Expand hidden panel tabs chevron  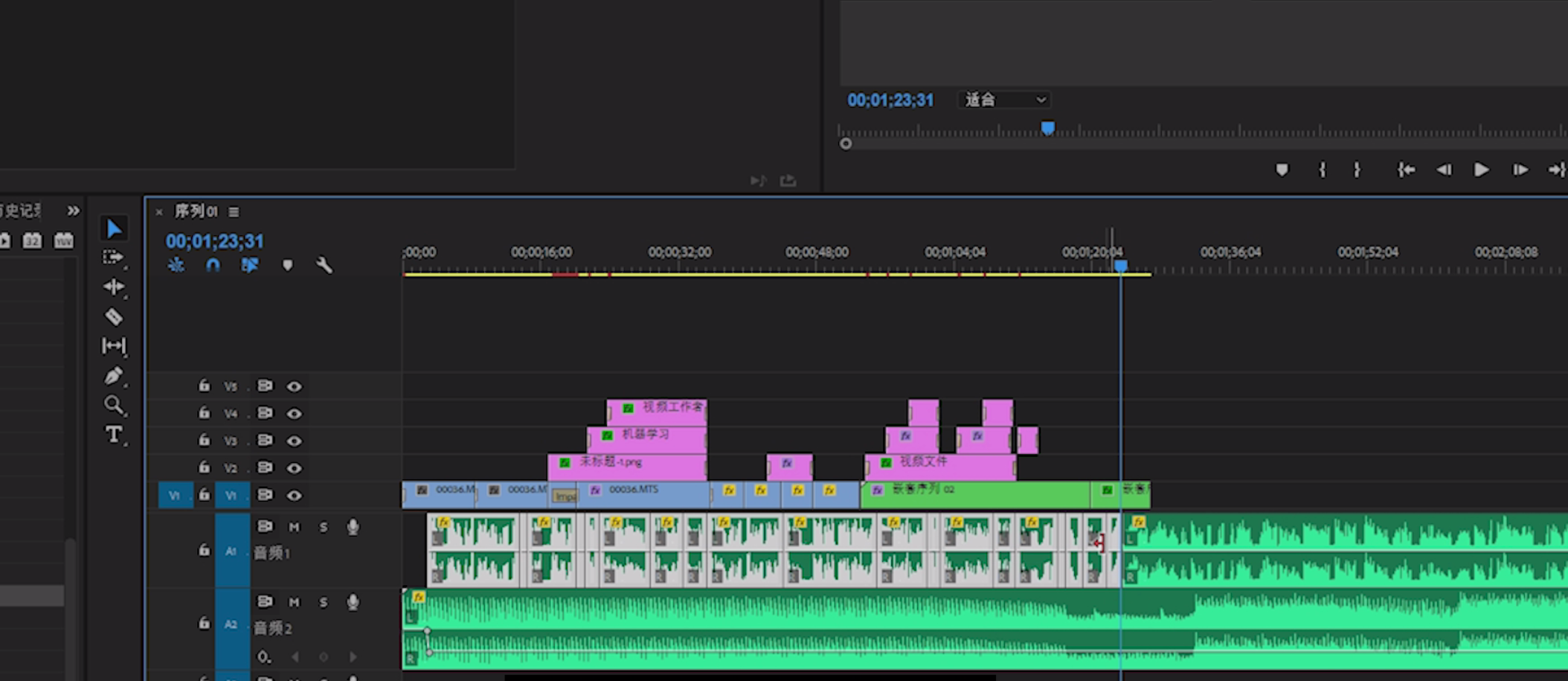tap(73, 211)
